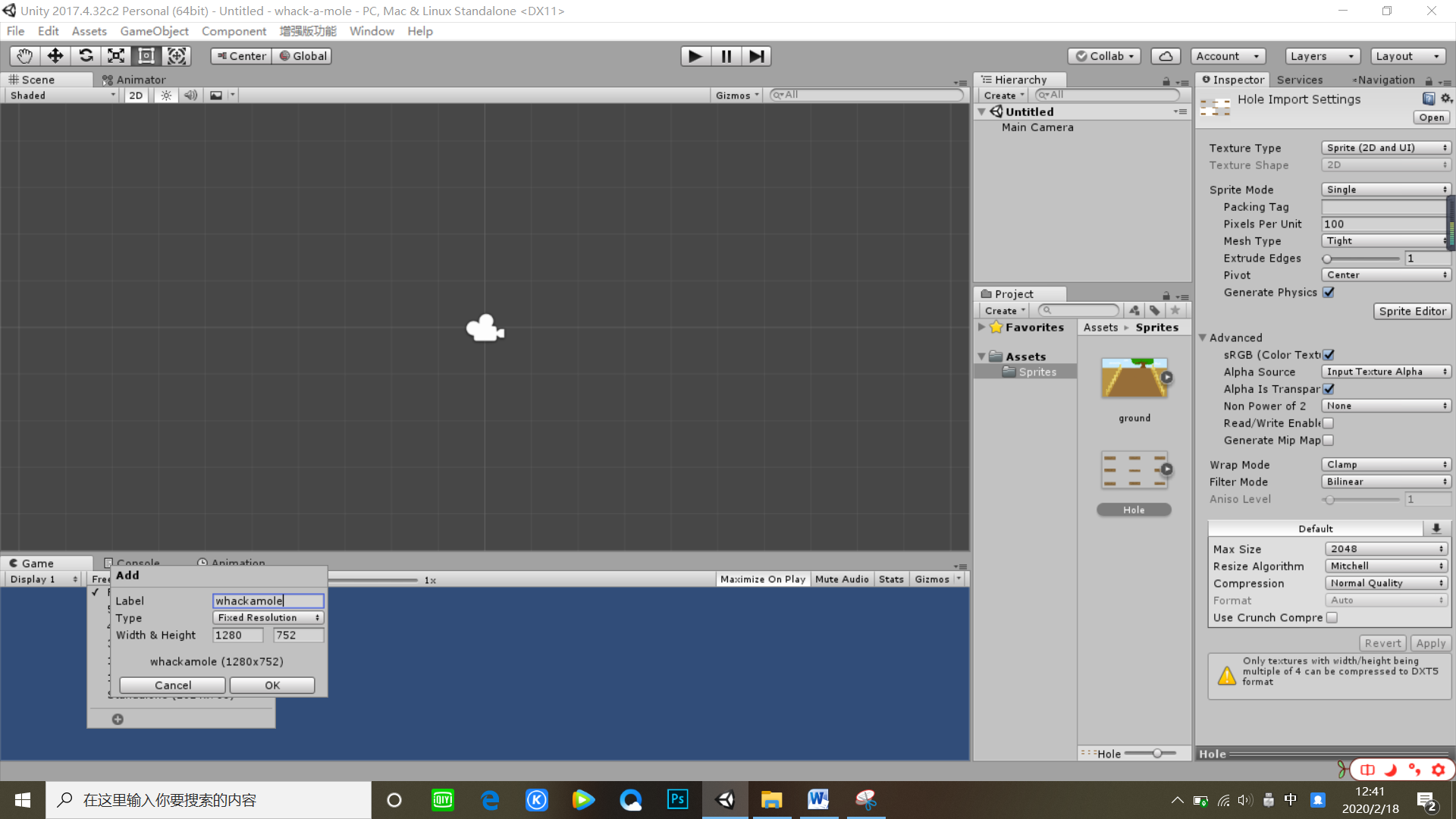This screenshot has width=1456, height=819.
Task: Select the Hand tool in toolbar
Action: [x=24, y=56]
